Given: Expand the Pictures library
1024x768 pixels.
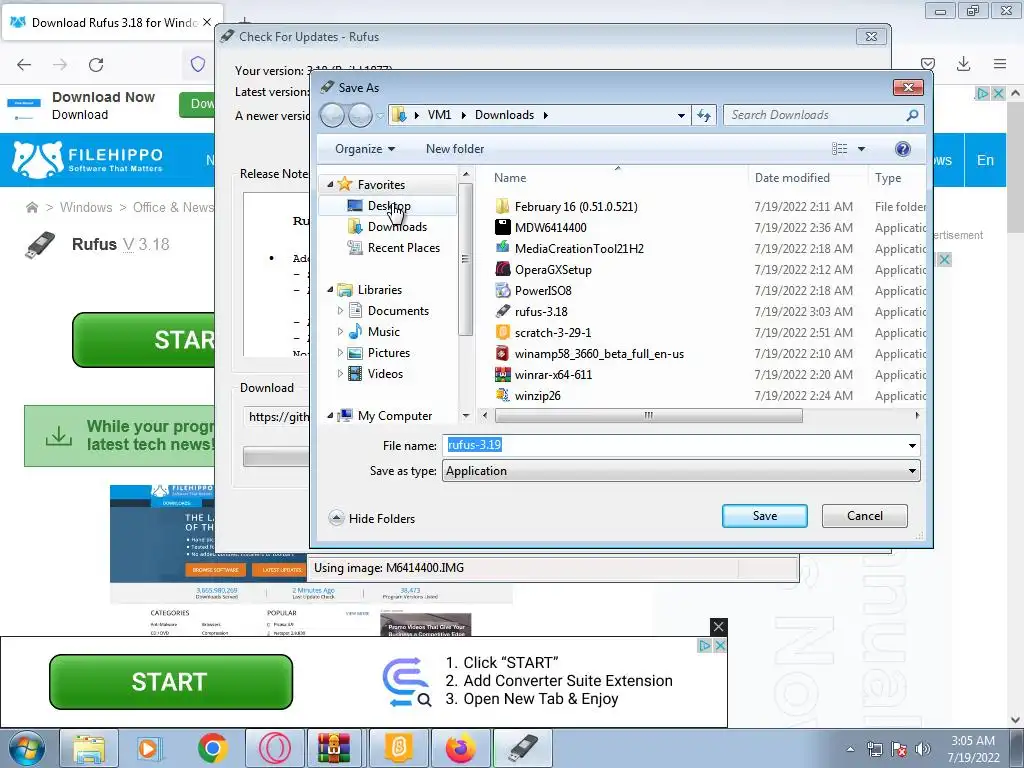Looking at the screenshot, I should pyautogui.click(x=340, y=353).
